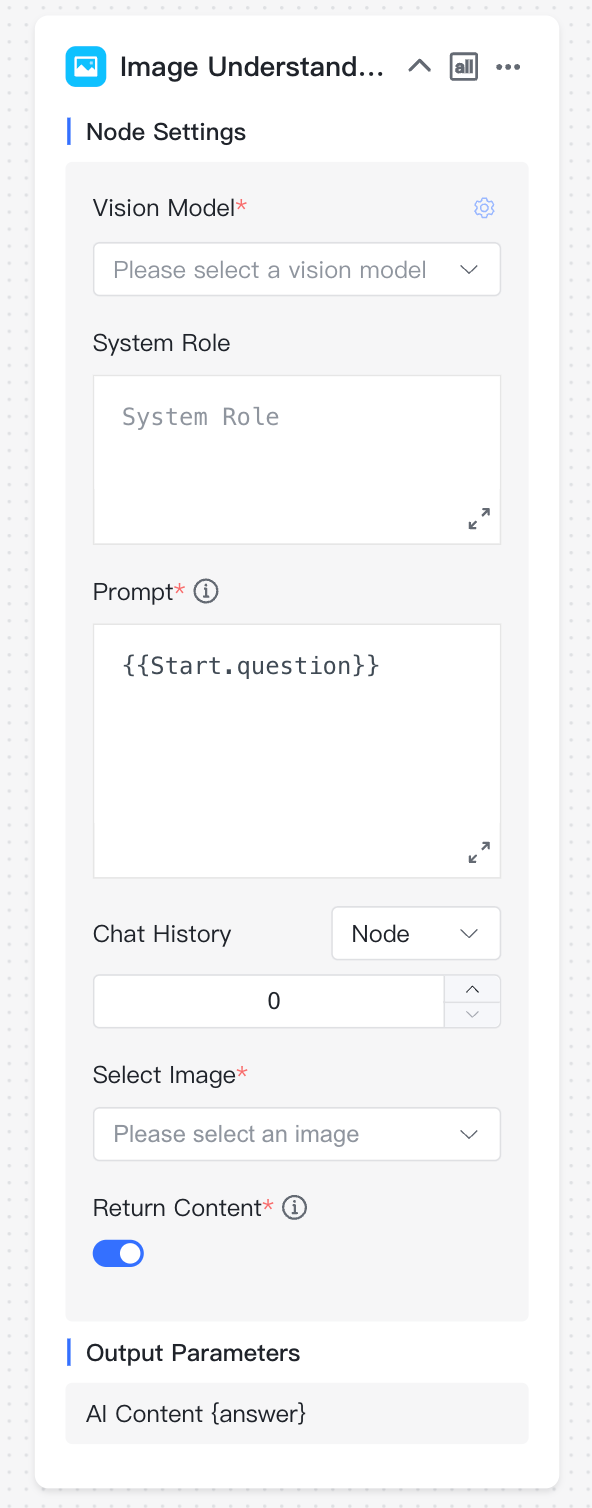This screenshot has height=1508, width=592.
Task: Increase chat history count with up arrow
Action: (473, 988)
